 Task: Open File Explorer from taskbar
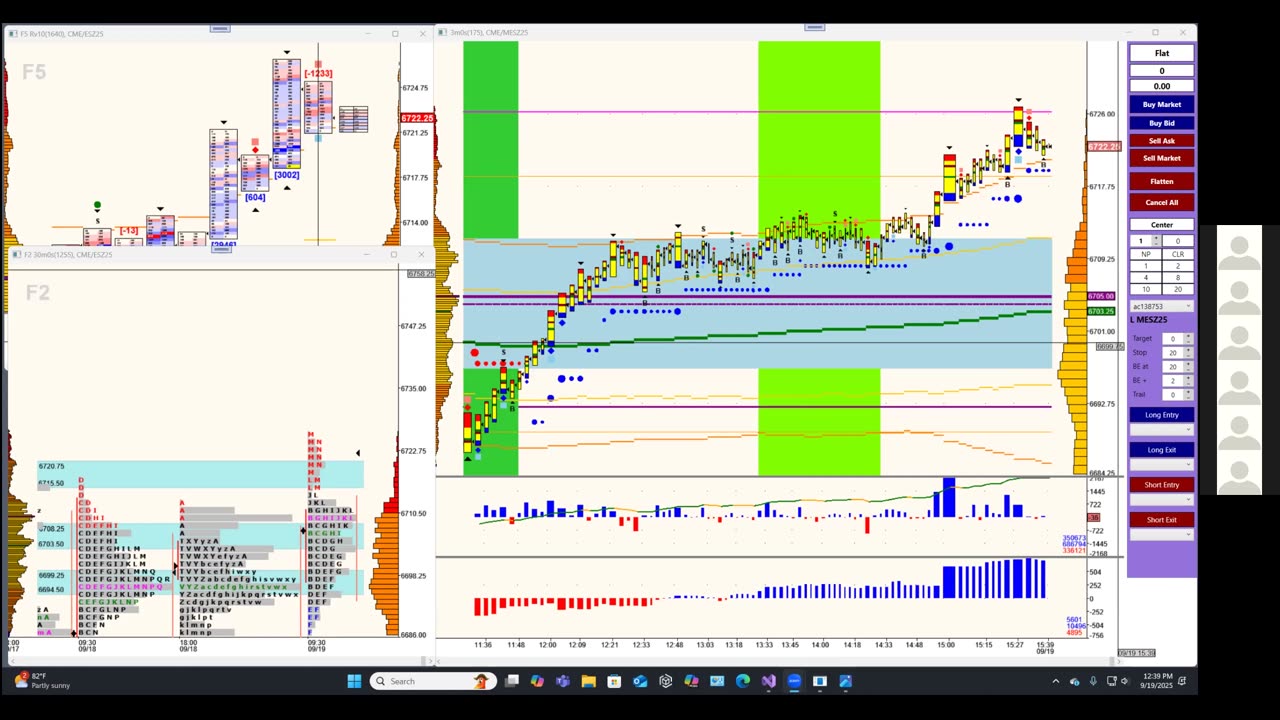click(x=588, y=681)
